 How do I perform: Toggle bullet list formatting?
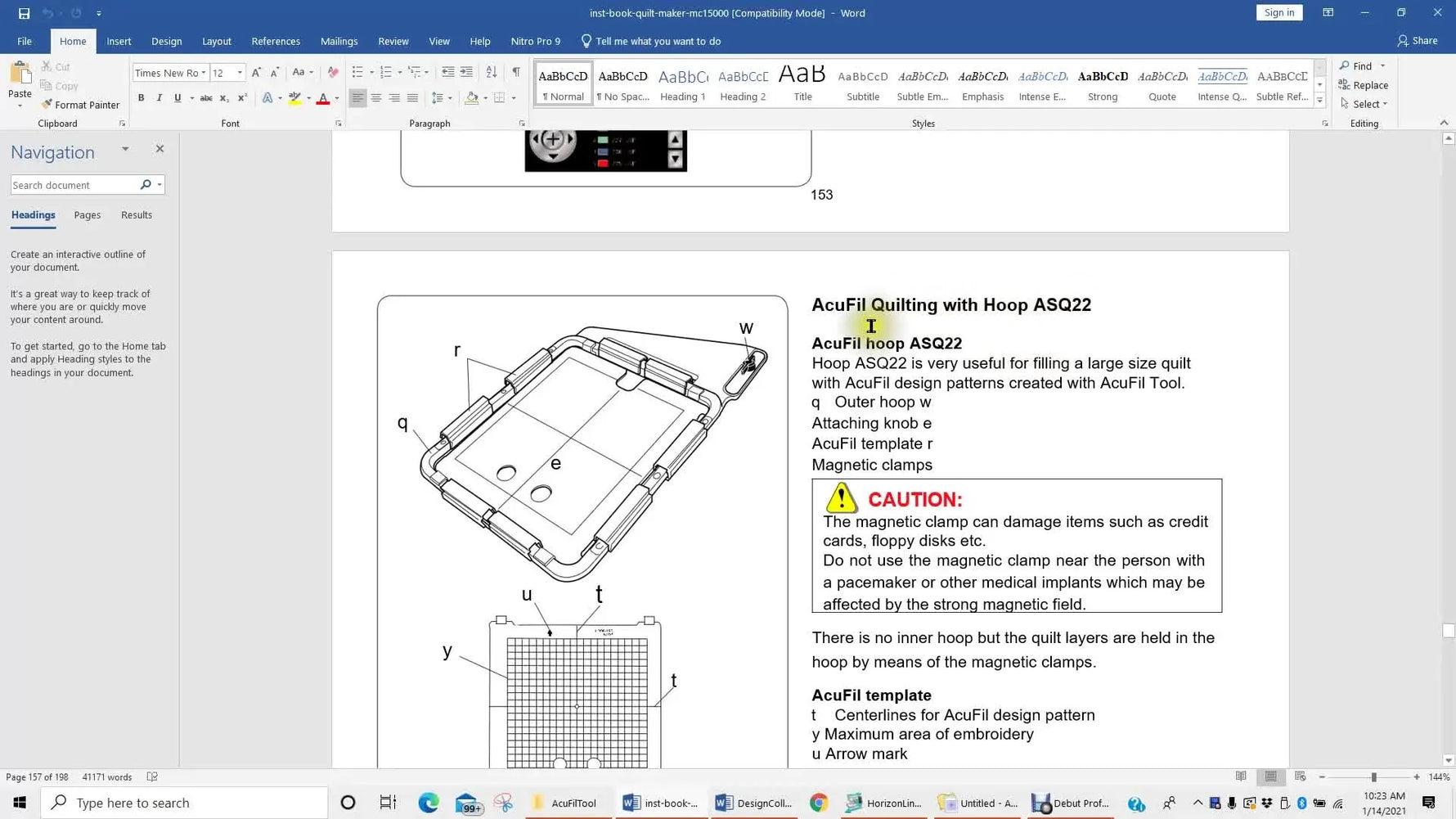pyautogui.click(x=357, y=73)
